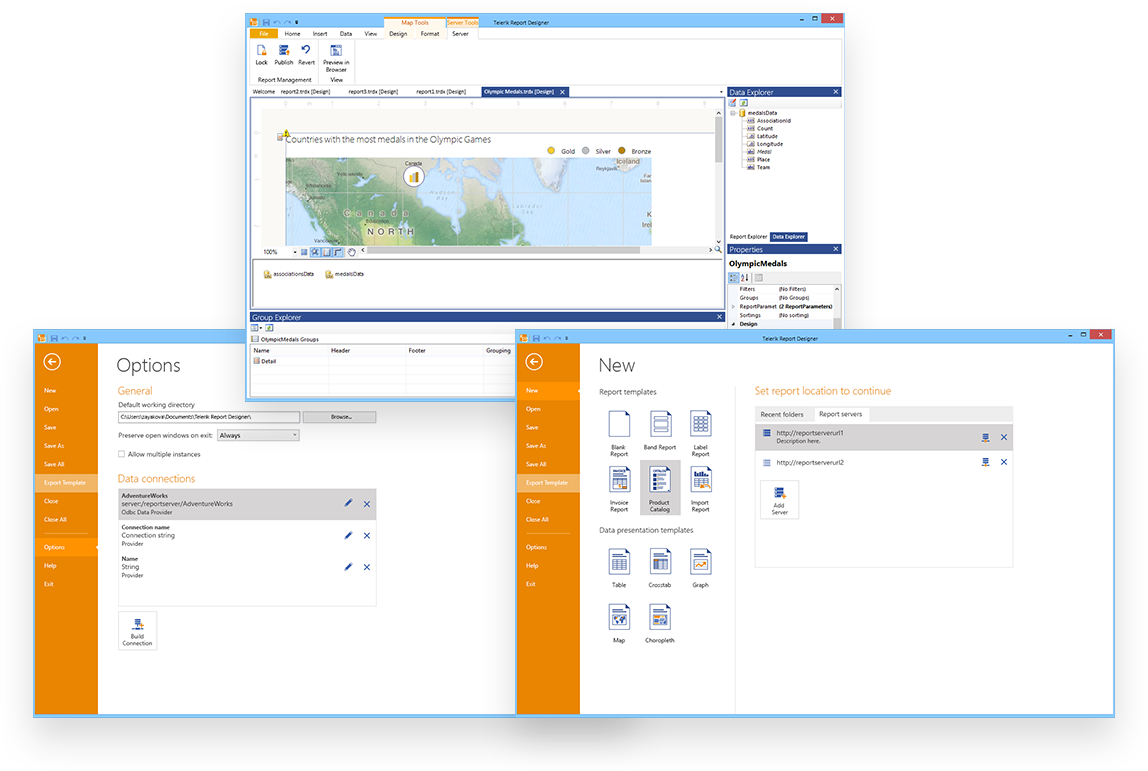The image size is (1148, 771).
Task: Click the pan hand tool below map
Action: [351, 252]
